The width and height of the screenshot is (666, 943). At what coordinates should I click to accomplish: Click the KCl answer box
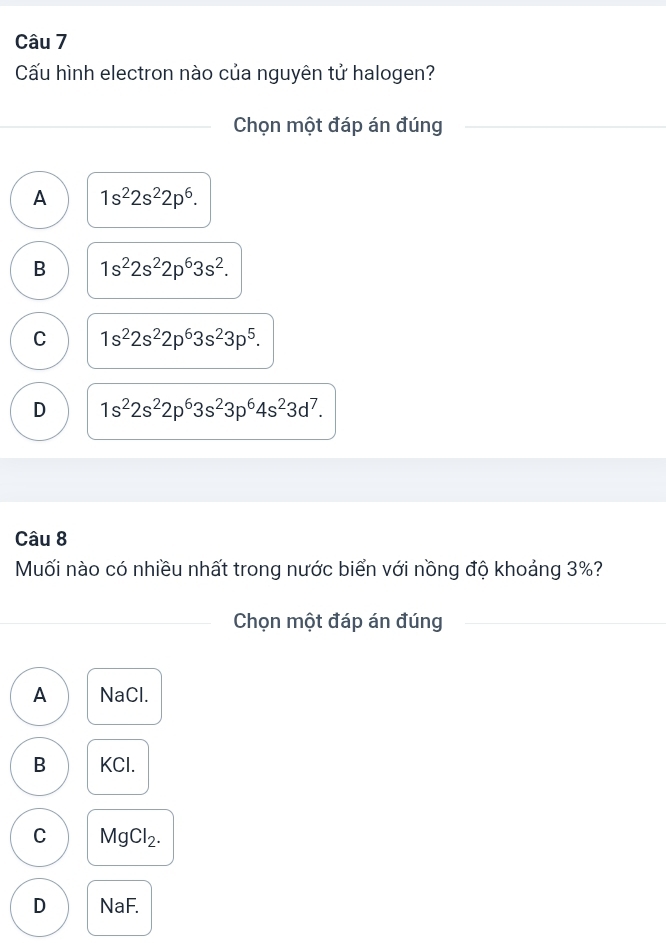point(118,766)
